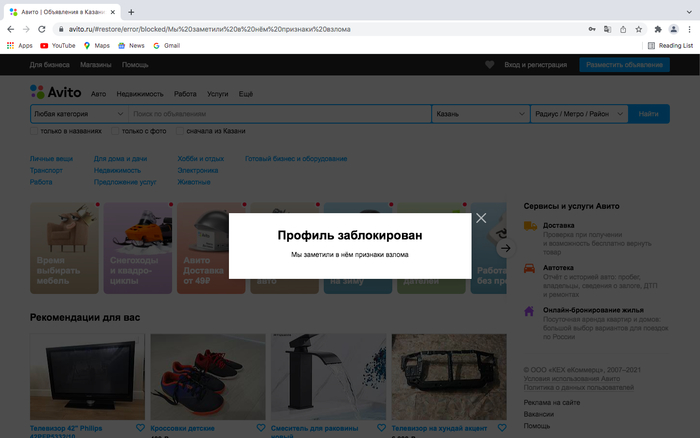Open the Extensions puzzle icon
This screenshot has width=700, height=438.
coord(658,29)
